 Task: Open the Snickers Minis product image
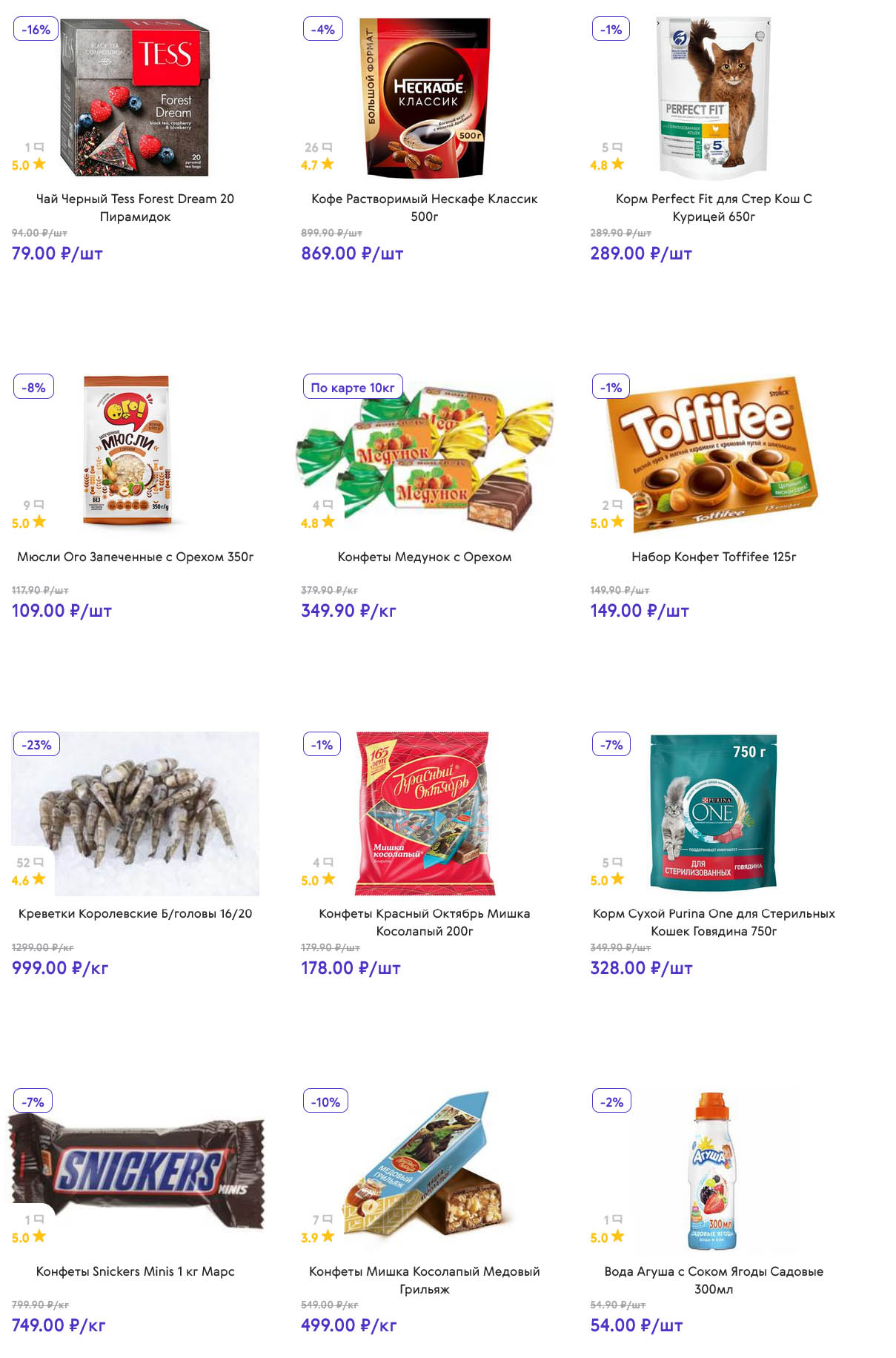tap(136, 1170)
